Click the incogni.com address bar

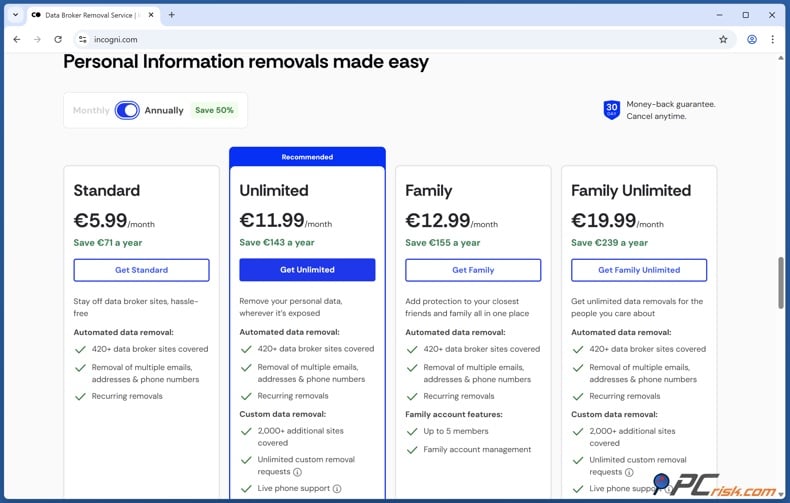[x=403, y=39]
